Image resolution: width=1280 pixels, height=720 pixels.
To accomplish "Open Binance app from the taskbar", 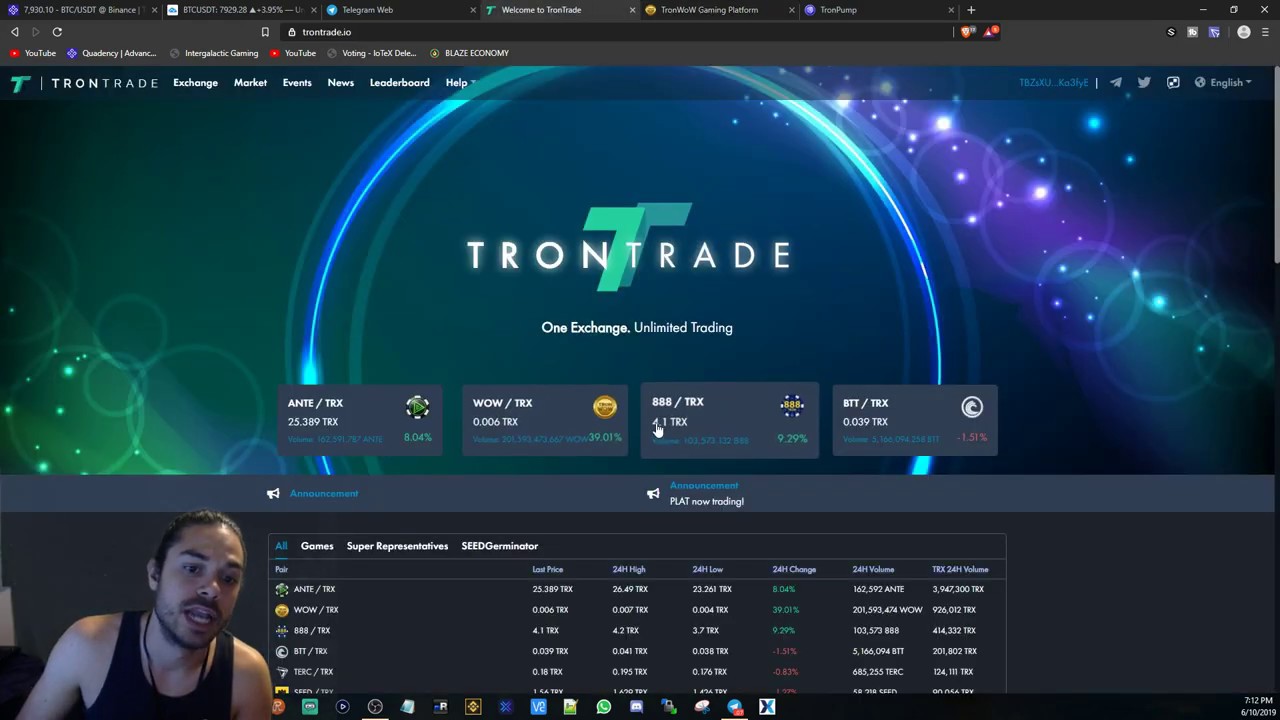I will point(473,707).
